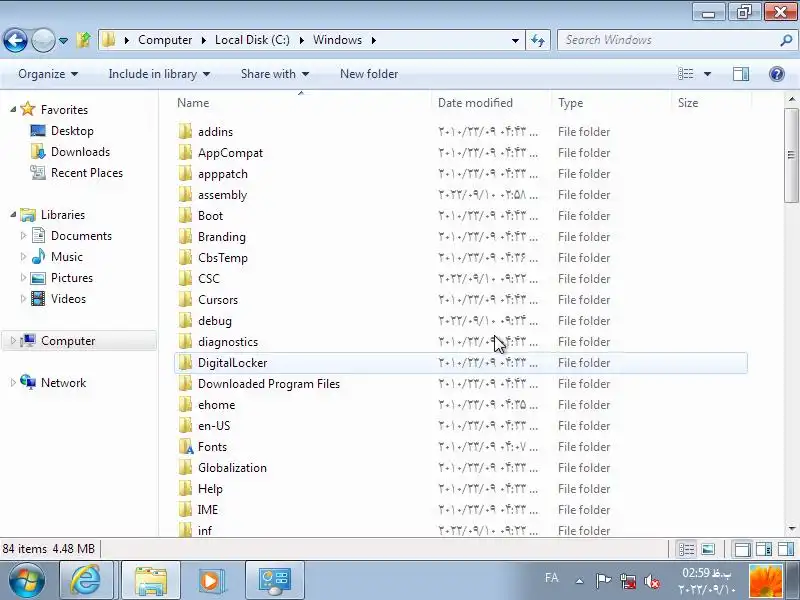800x600 pixels.
Task: Sort by the Size column header
Action: click(x=712, y=103)
